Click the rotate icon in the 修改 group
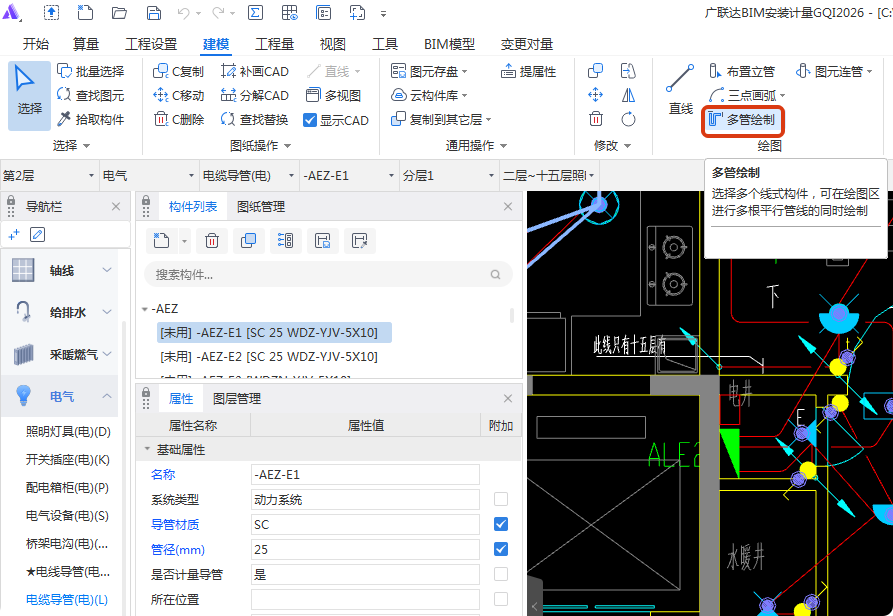This screenshot has height=616, width=893. tap(630, 118)
